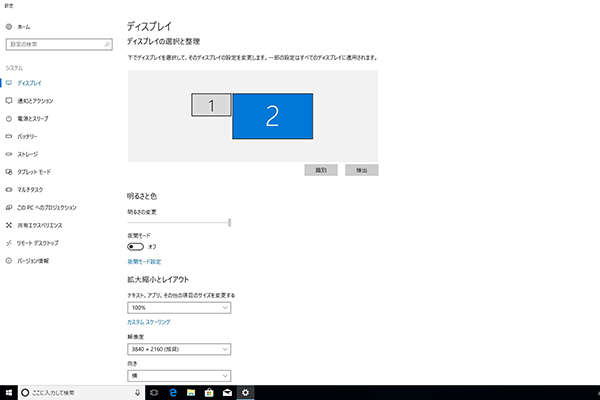The height and width of the screenshot is (400, 600).
Task: Launch Microsoft Edge from the taskbar
Action: click(173, 393)
